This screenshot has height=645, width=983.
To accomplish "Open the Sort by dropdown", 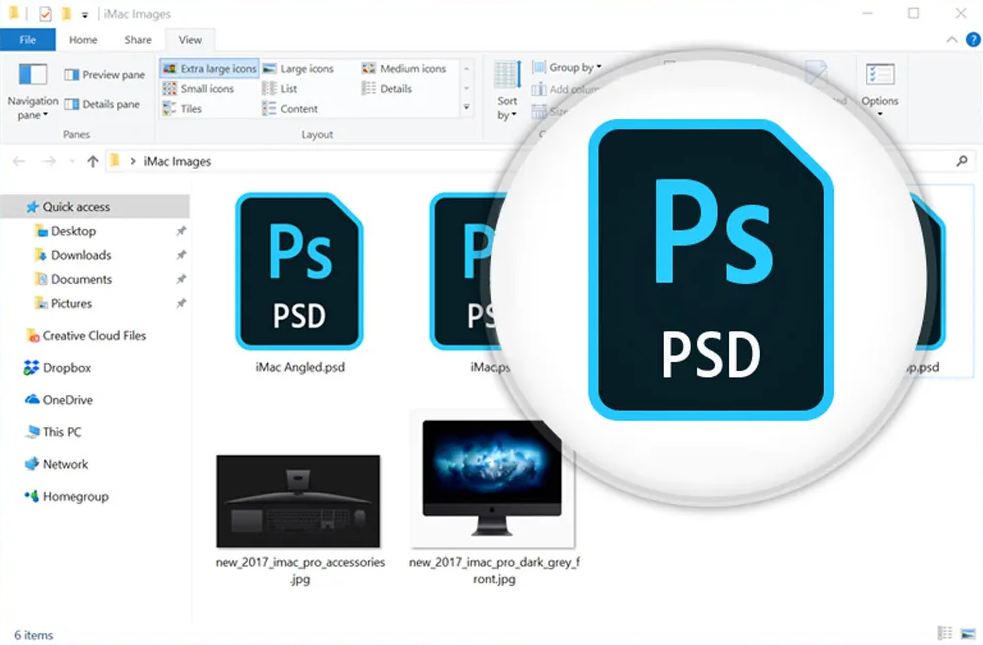I will (x=507, y=90).
